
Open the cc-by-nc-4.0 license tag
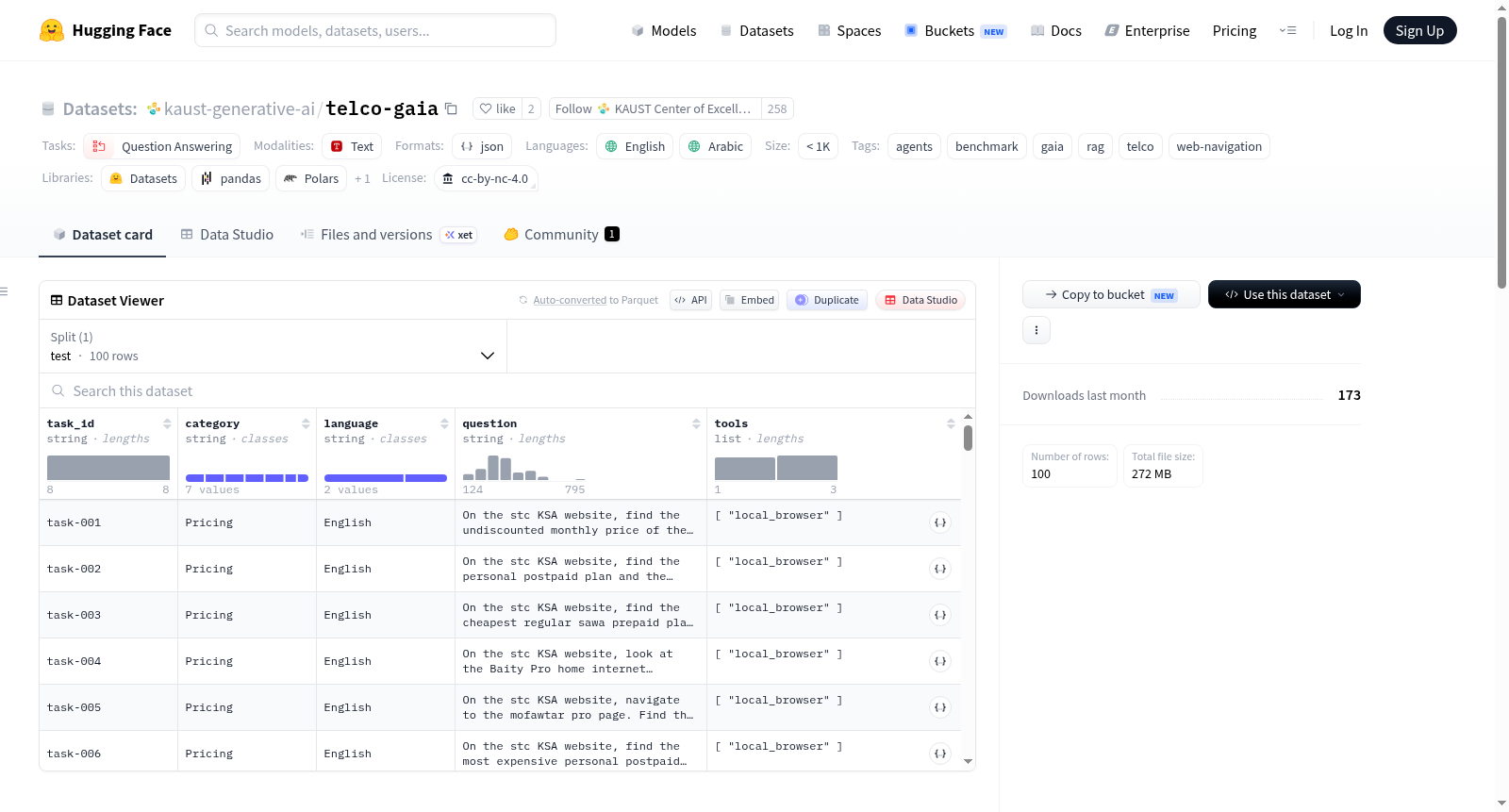(486, 178)
